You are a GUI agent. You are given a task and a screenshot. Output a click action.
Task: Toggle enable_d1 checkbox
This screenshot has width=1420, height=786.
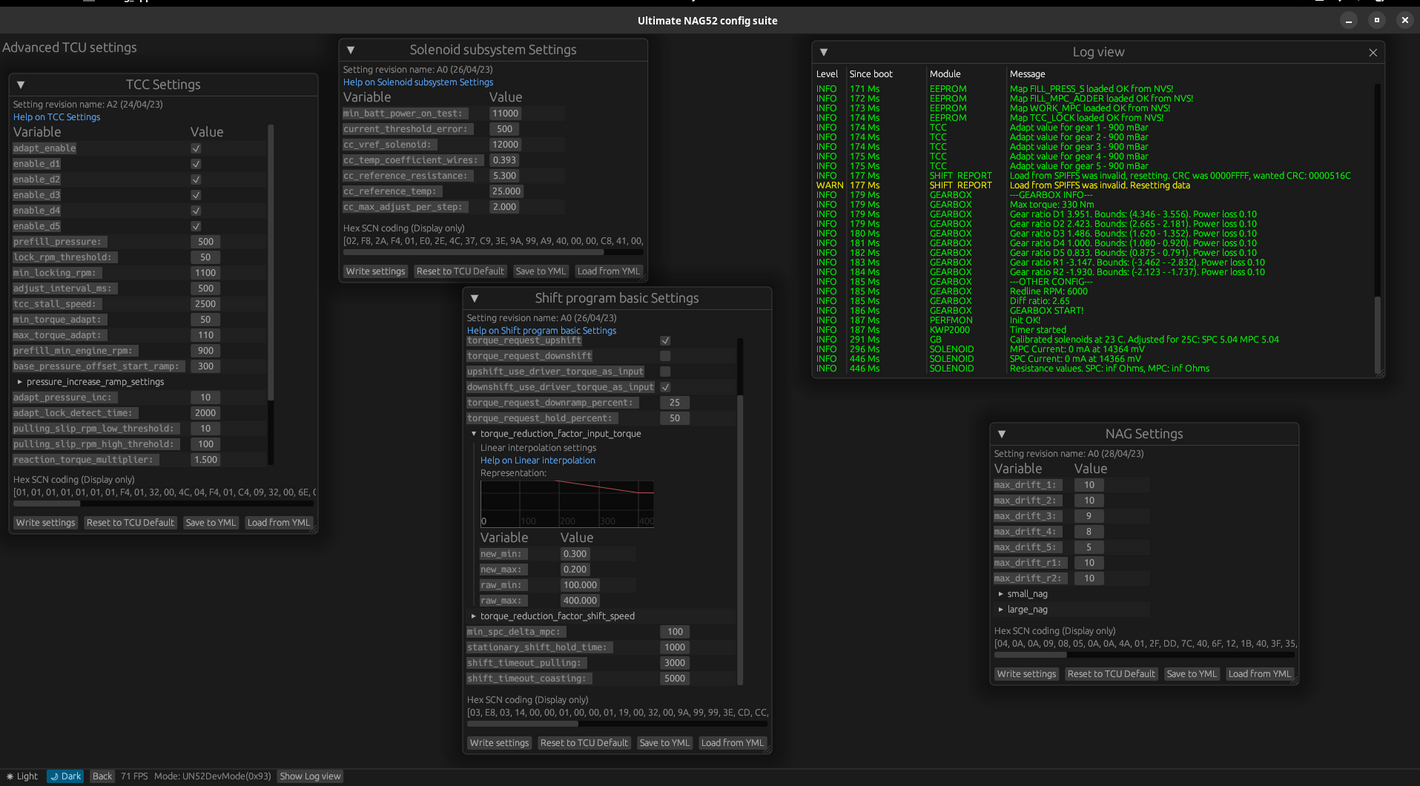tap(195, 164)
